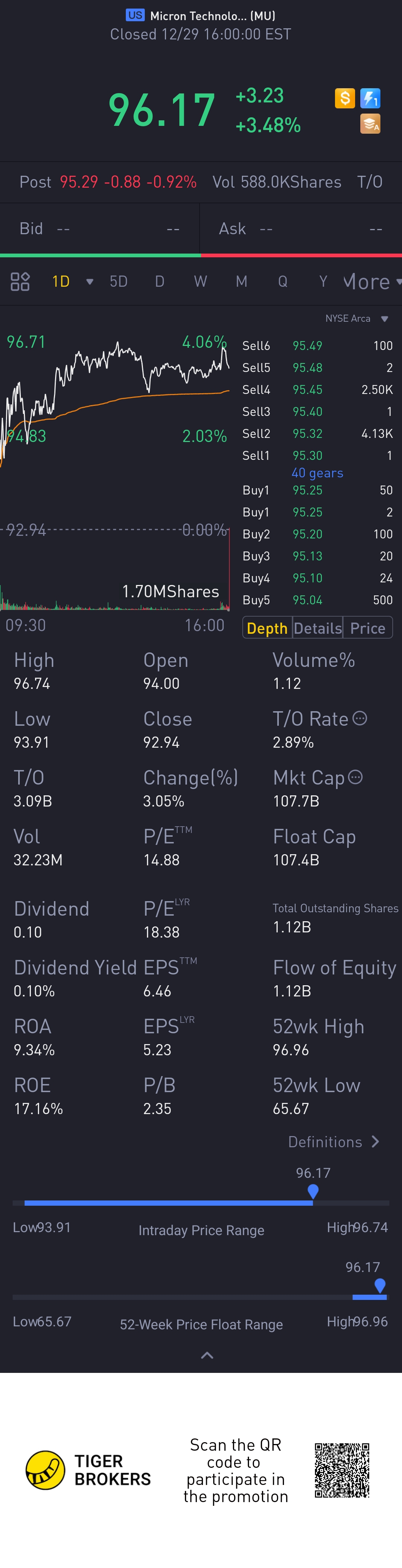This screenshot has height=1568, width=402.
Task: Collapse the stock details panel chevron
Action: [207, 1355]
